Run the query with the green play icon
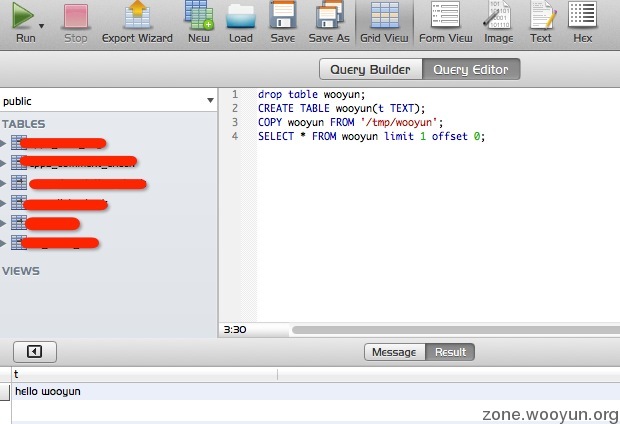This screenshot has width=620, height=424. pyautogui.click(x=23, y=16)
